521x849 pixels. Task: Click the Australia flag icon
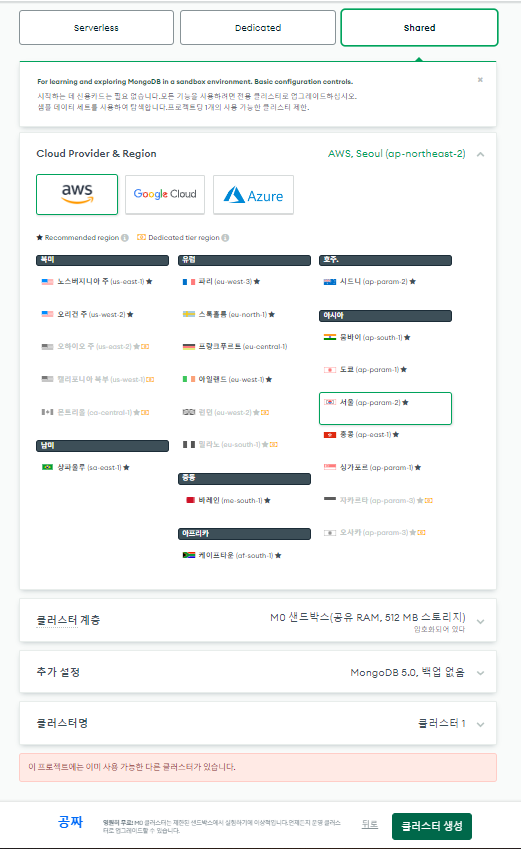point(330,282)
